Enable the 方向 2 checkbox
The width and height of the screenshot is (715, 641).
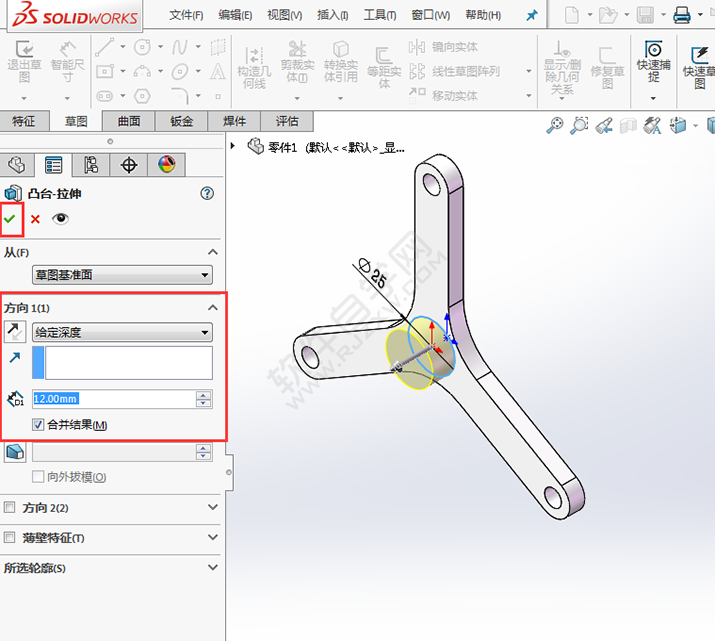point(10,507)
